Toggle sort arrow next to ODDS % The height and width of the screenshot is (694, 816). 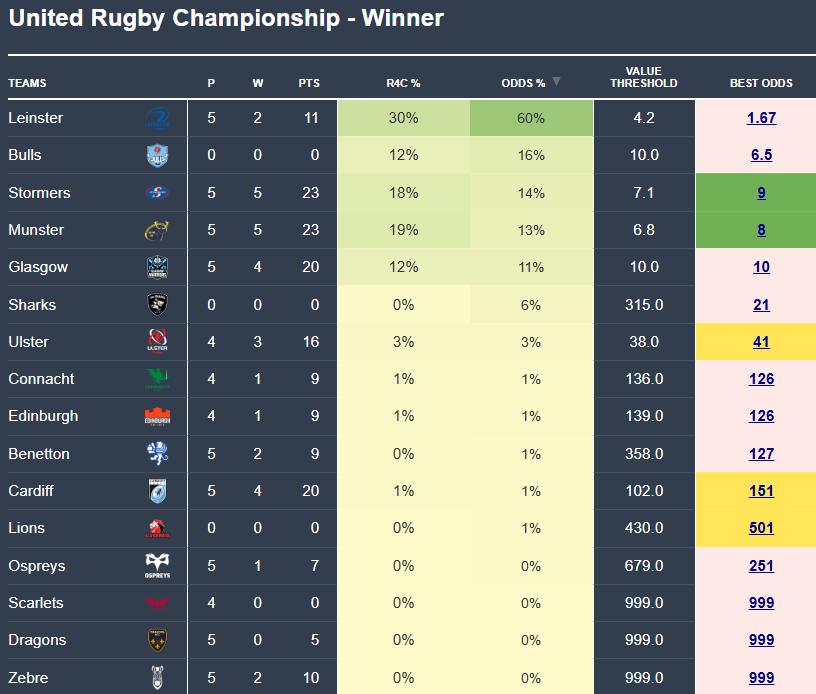point(556,82)
